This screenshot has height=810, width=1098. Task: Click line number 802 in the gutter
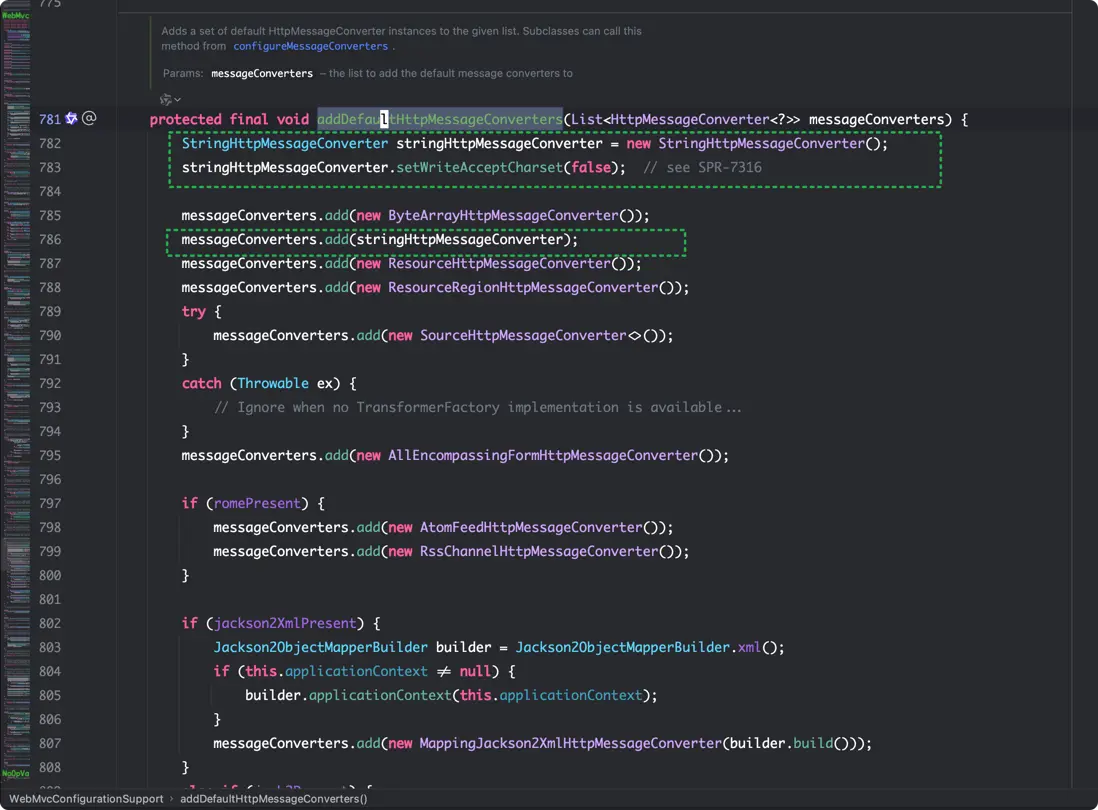pyautogui.click(x=49, y=624)
